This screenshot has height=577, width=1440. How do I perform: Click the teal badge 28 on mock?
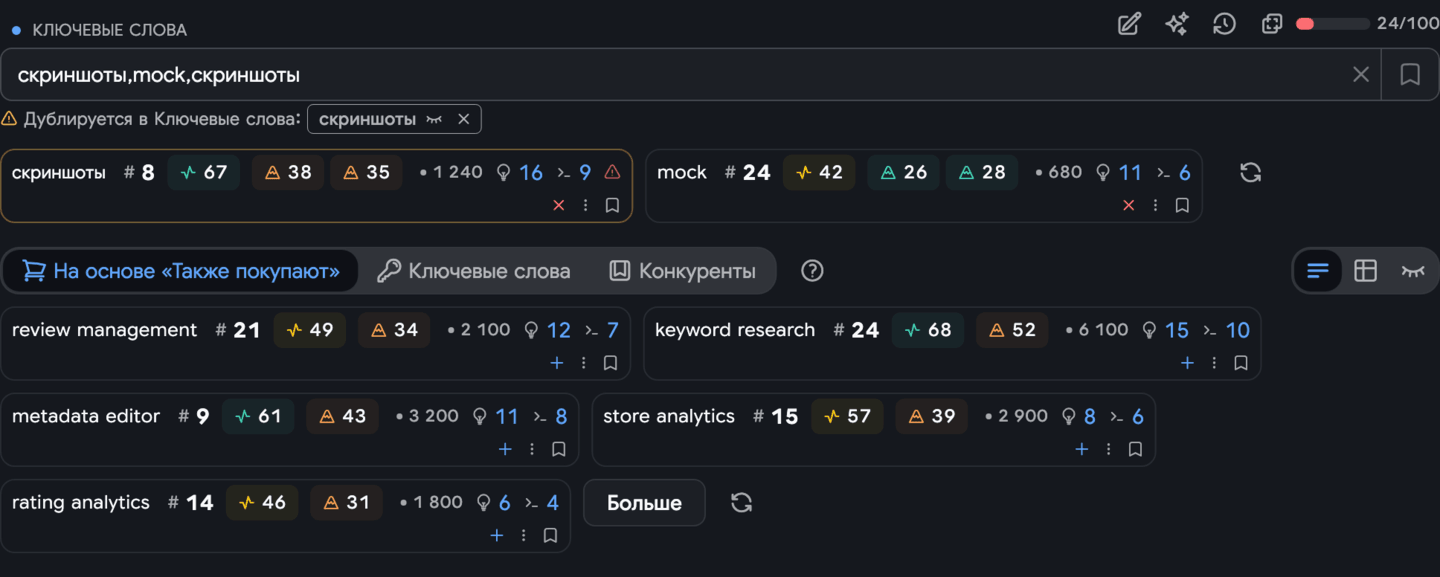pyautogui.click(x=982, y=172)
